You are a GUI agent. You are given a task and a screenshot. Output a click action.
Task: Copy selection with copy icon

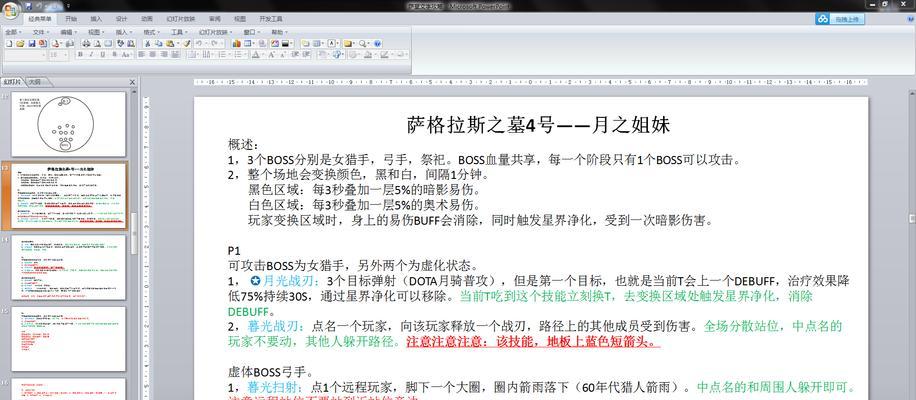[158, 44]
